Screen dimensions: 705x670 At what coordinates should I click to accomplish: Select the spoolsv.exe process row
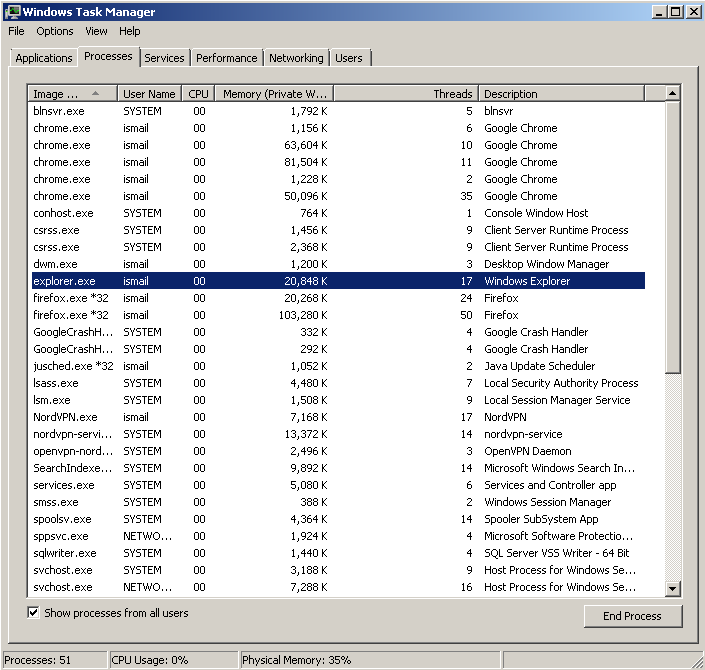pyautogui.click(x=338, y=519)
